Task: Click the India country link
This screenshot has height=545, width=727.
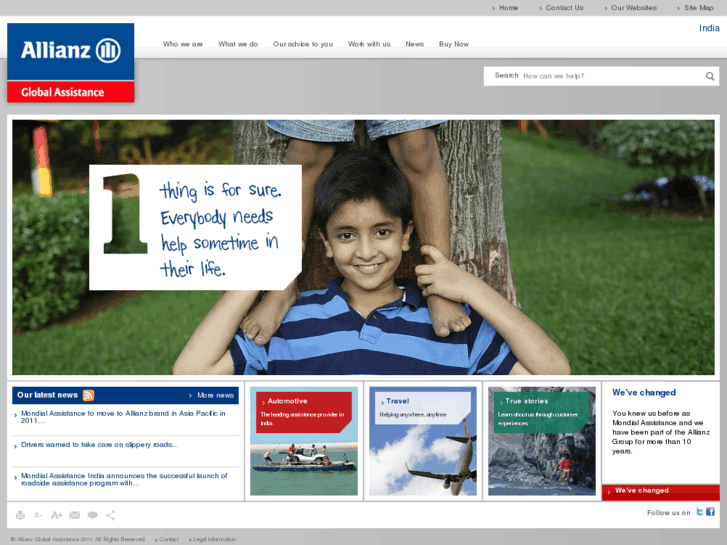Action: pyautogui.click(x=709, y=28)
